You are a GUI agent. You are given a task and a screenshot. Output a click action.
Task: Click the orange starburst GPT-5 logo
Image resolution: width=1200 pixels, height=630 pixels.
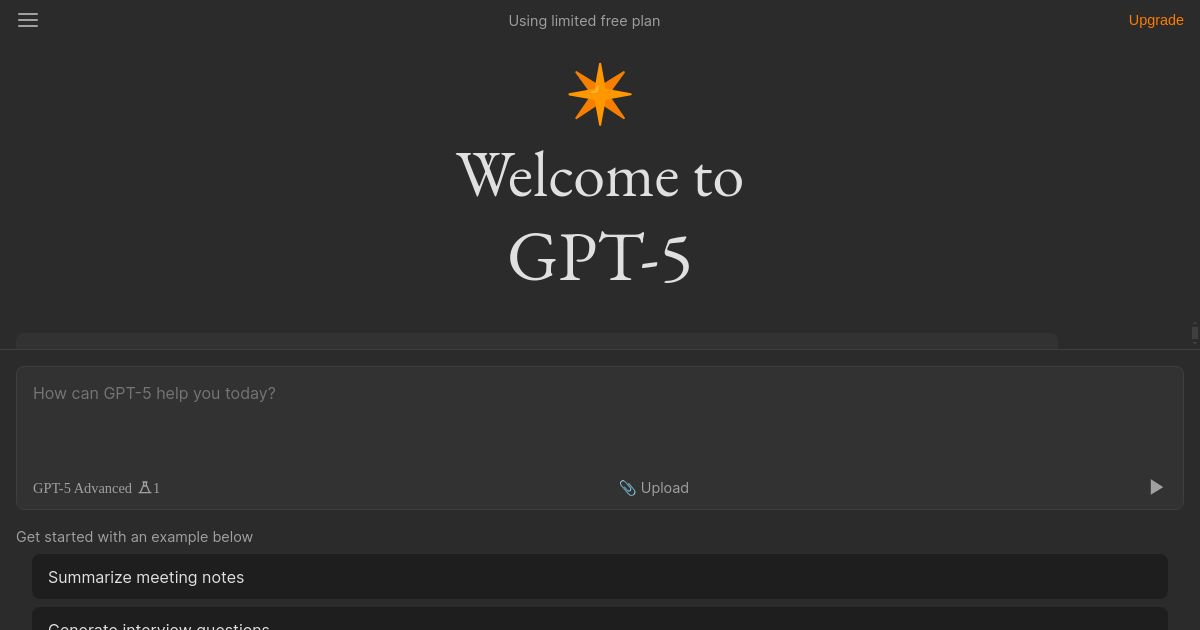600,93
